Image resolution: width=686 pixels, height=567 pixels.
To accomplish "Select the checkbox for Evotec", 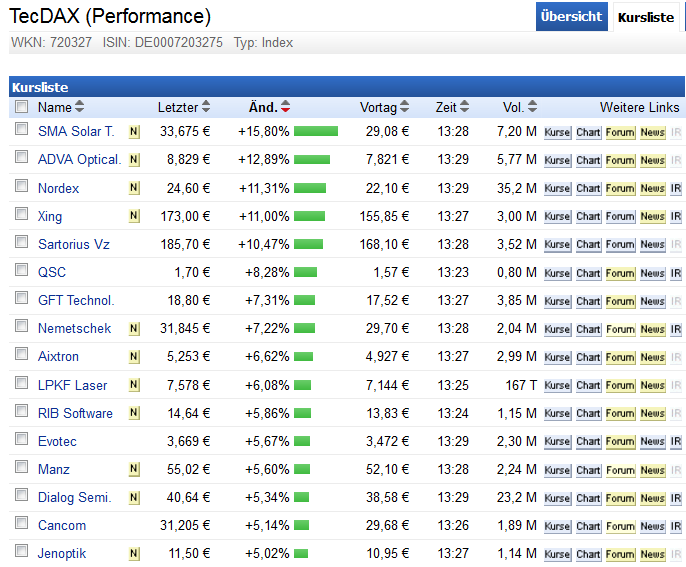I will coord(21,438).
